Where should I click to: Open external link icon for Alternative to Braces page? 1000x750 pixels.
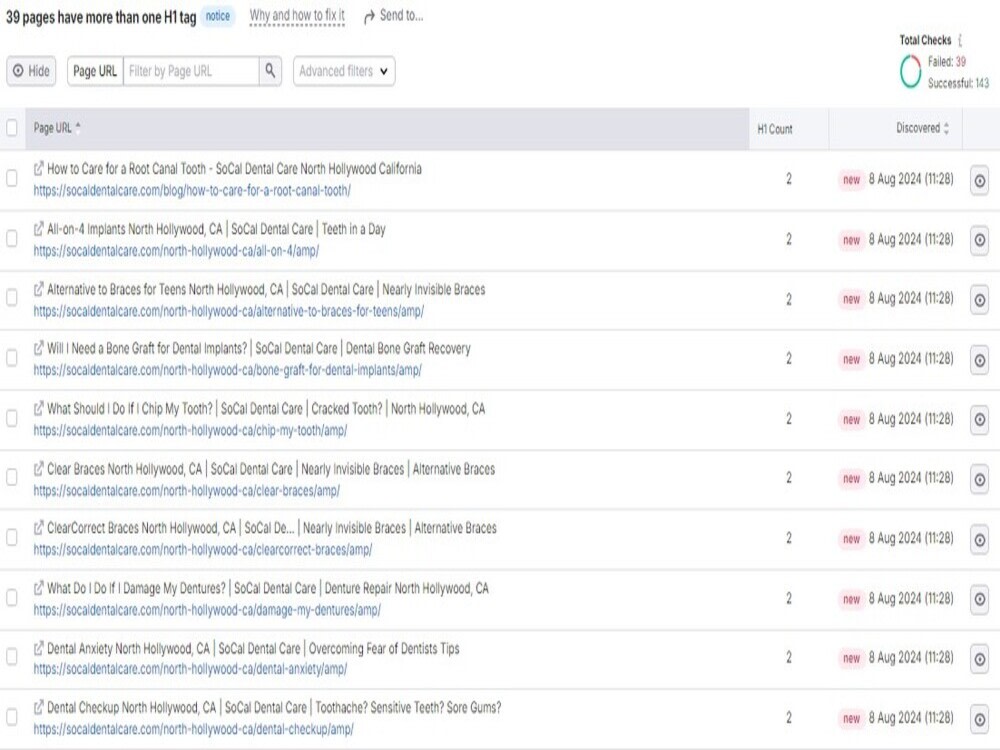39,290
